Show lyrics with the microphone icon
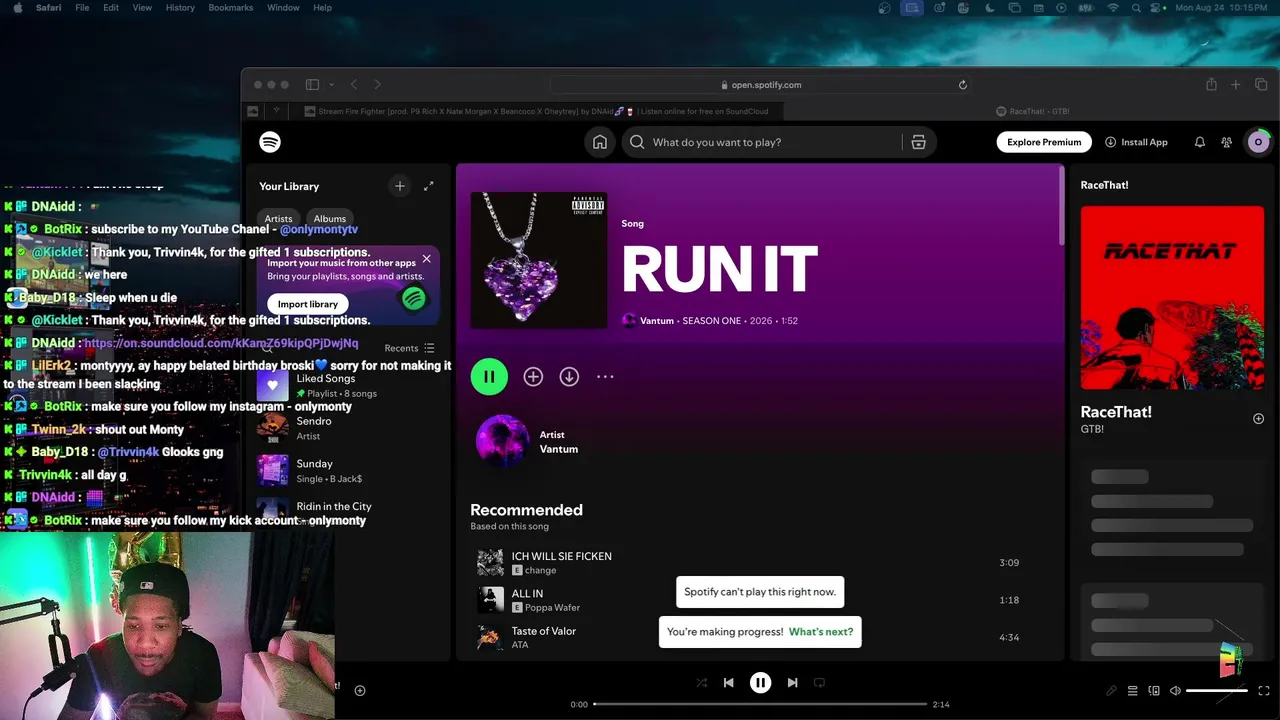 1111,691
